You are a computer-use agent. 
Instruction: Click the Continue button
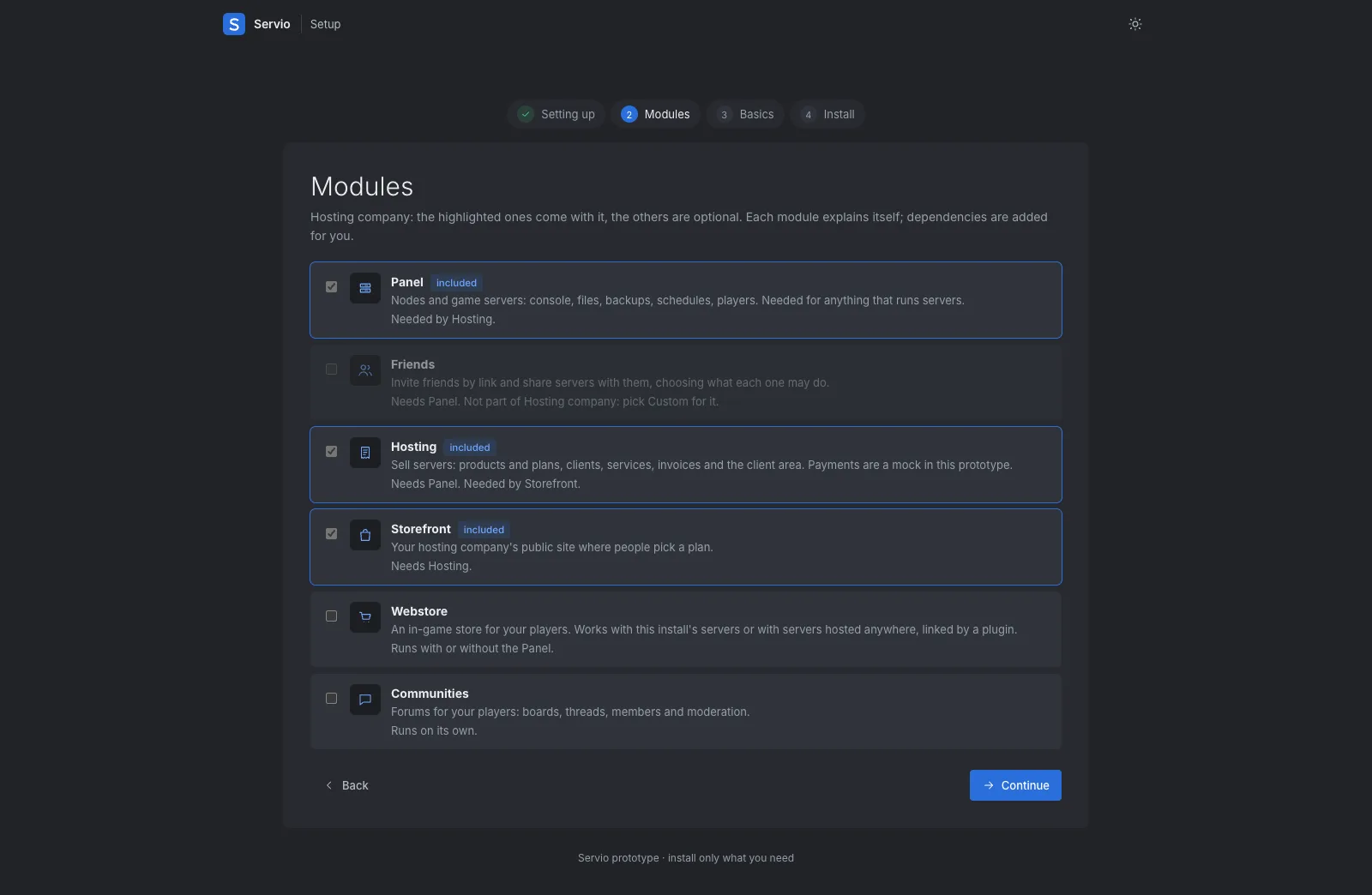(1015, 785)
